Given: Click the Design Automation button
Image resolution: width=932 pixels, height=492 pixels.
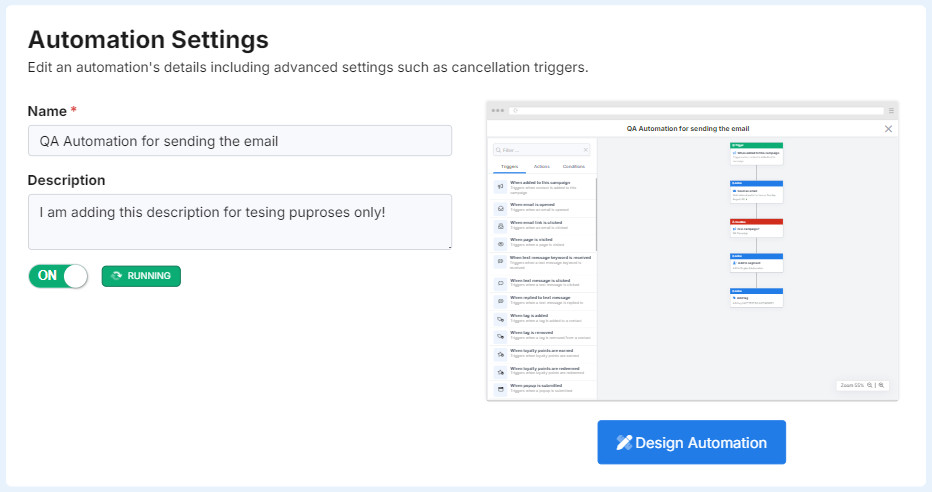Looking at the screenshot, I should click(691, 442).
